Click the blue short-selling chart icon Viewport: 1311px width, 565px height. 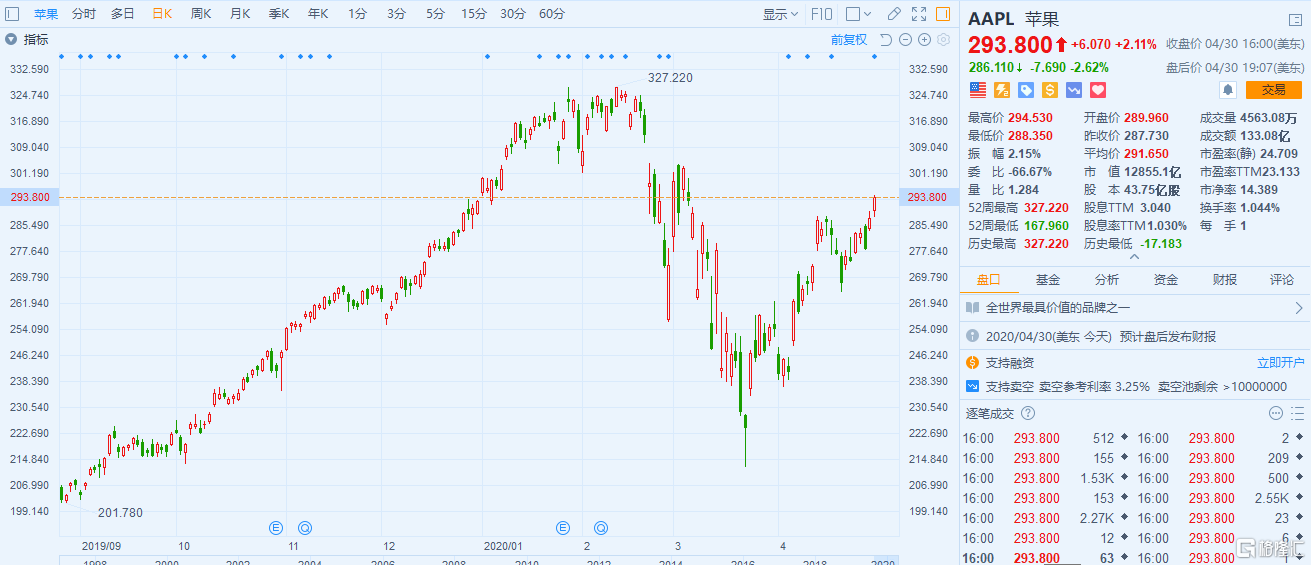point(1074,90)
